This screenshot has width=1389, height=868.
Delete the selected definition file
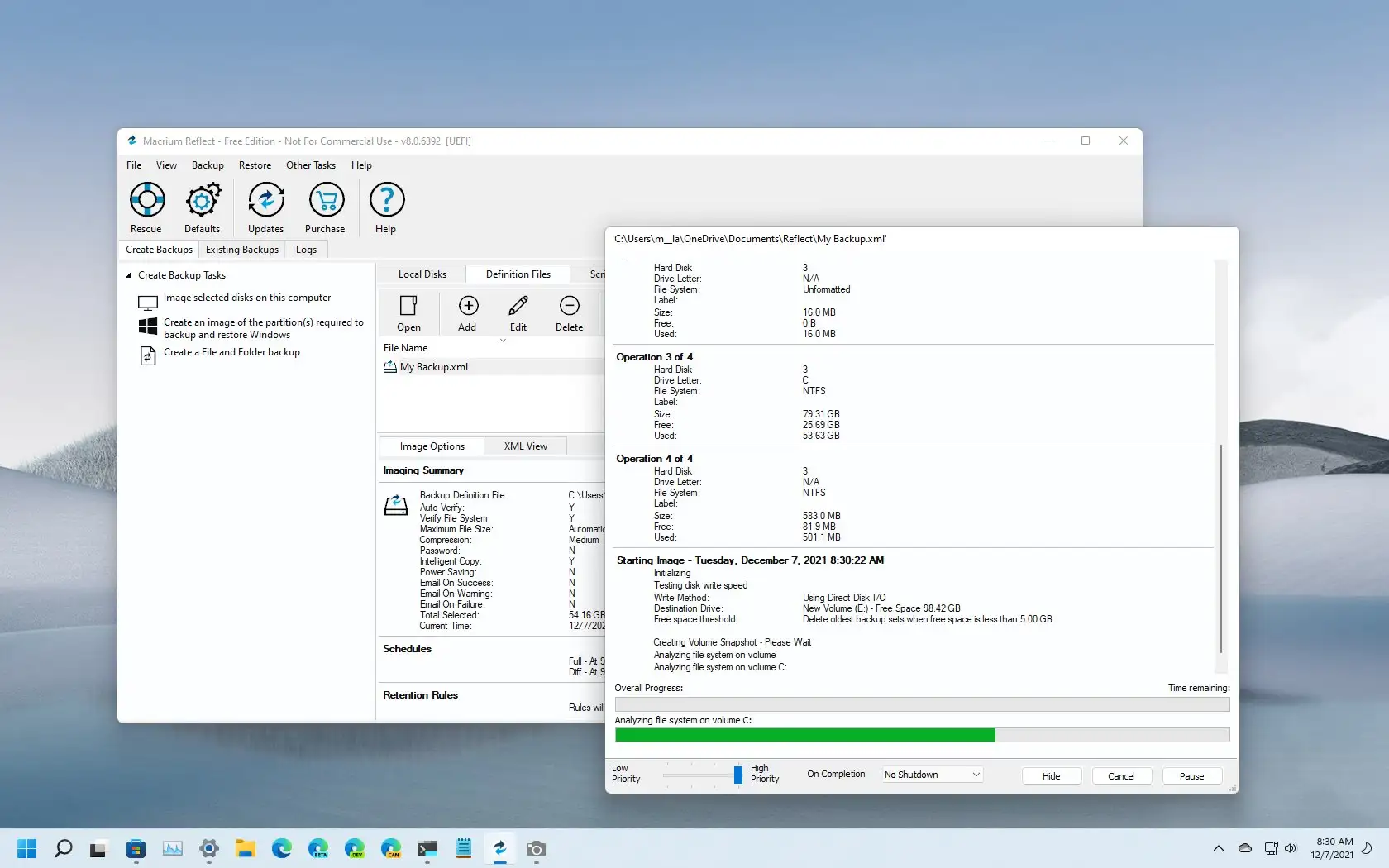[x=570, y=306]
